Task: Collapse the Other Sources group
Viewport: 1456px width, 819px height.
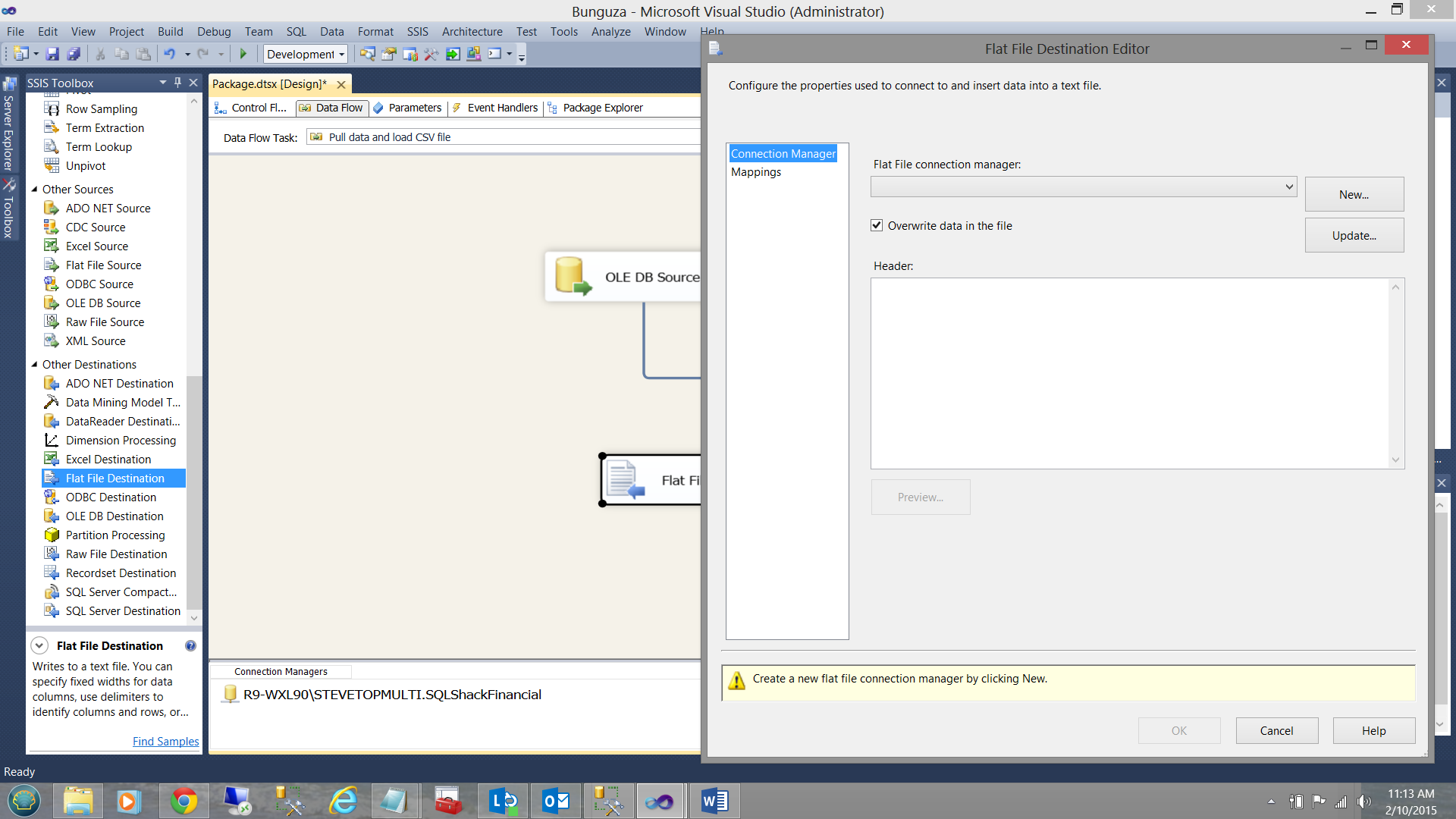Action: point(34,190)
